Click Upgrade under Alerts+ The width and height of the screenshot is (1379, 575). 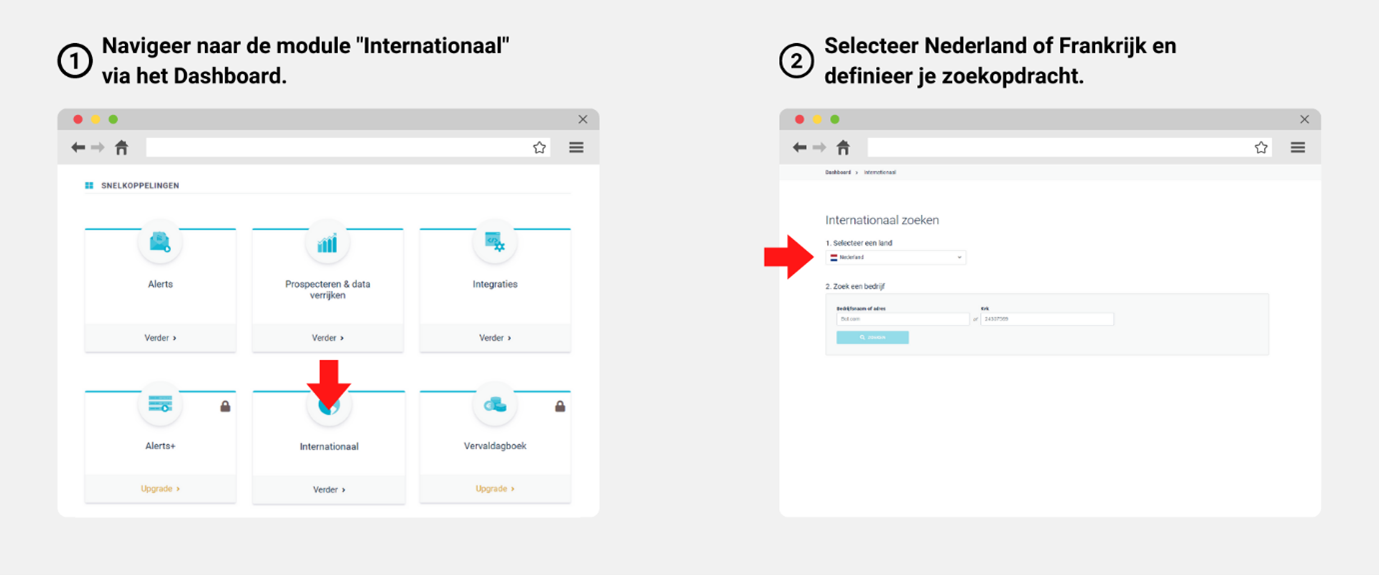pos(160,489)
